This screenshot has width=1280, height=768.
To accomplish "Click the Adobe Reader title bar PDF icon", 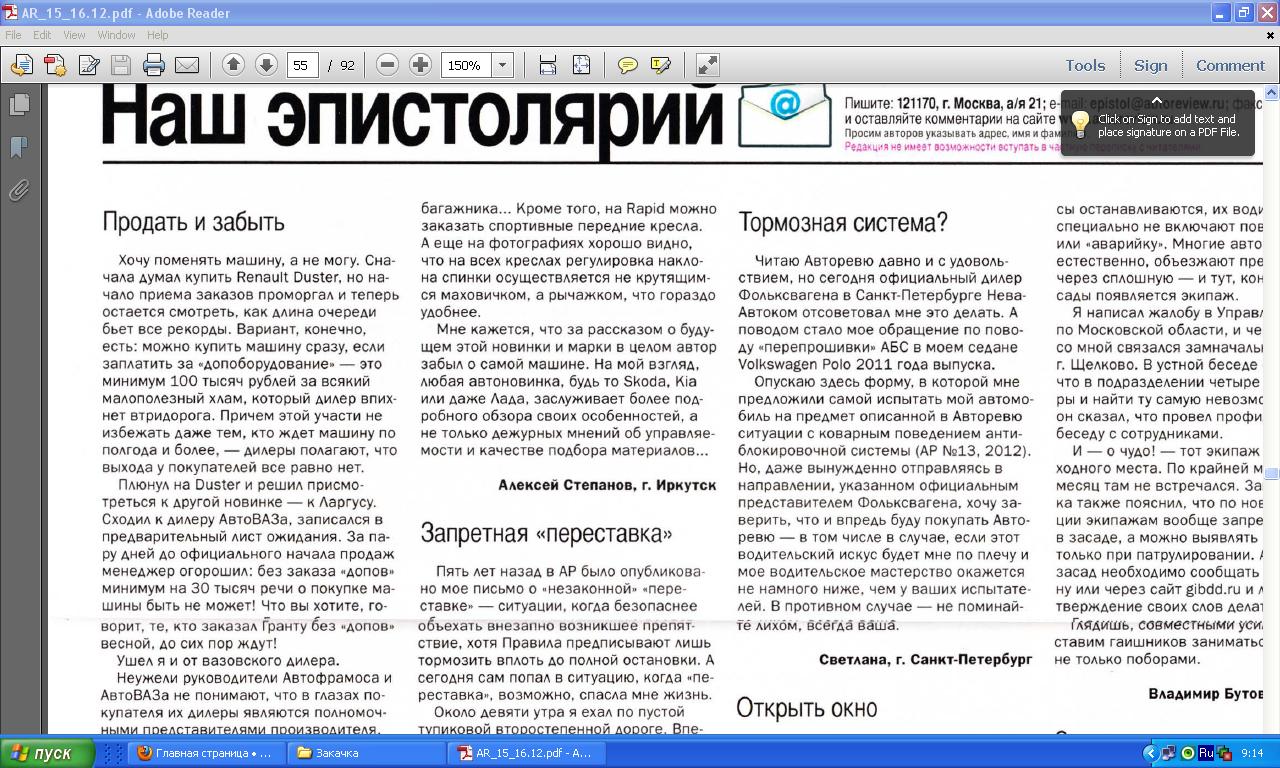I will pyautogui.click(x=10, y=13).
